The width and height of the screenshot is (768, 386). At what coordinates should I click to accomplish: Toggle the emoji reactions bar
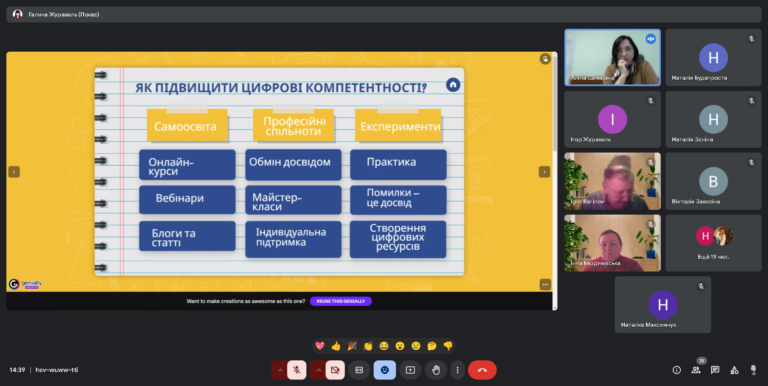384,370
